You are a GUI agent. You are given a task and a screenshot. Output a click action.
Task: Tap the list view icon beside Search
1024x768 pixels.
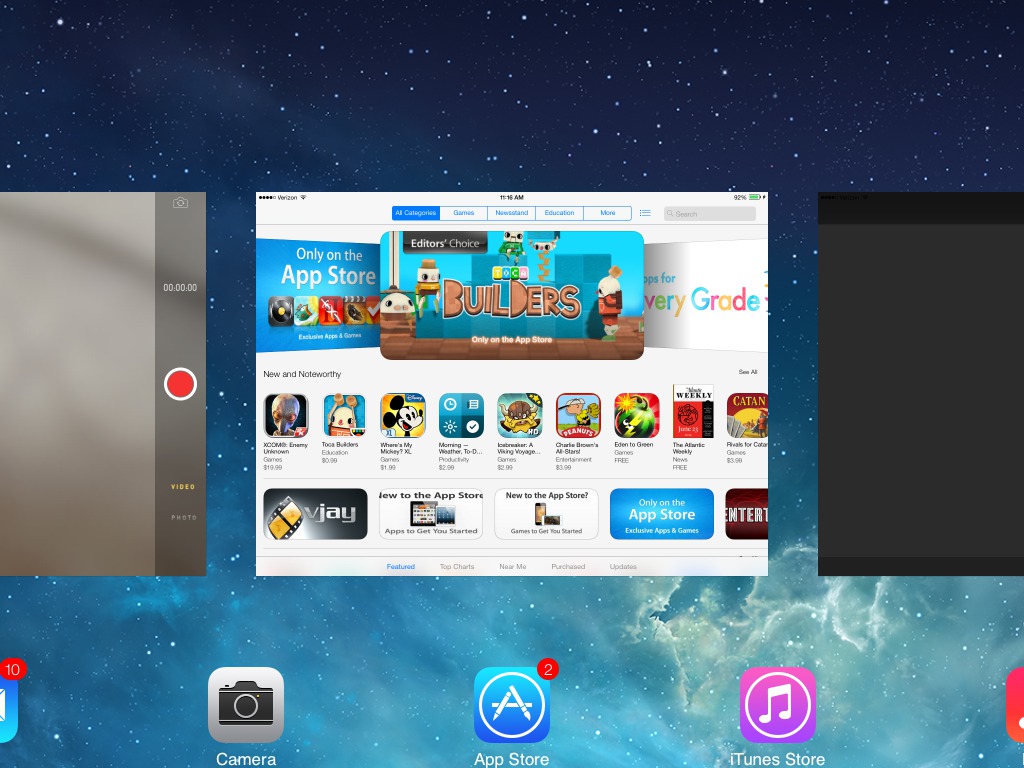[645, 213]
